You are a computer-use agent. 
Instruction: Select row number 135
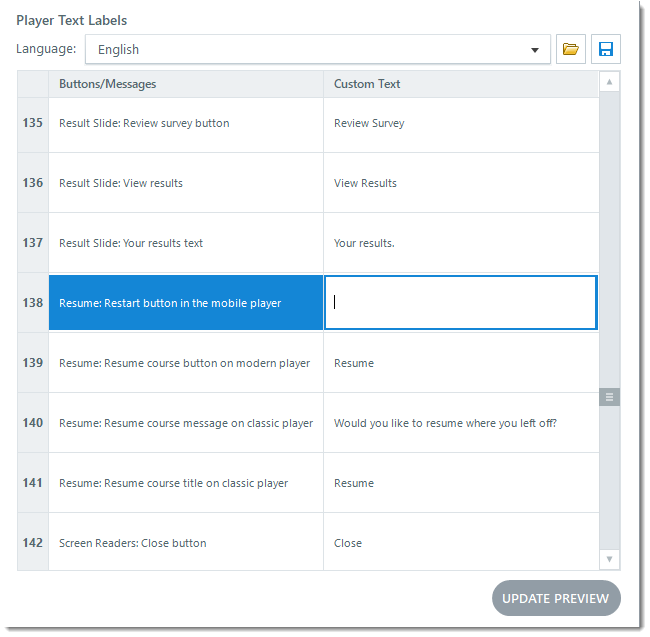tap(33, 123)
